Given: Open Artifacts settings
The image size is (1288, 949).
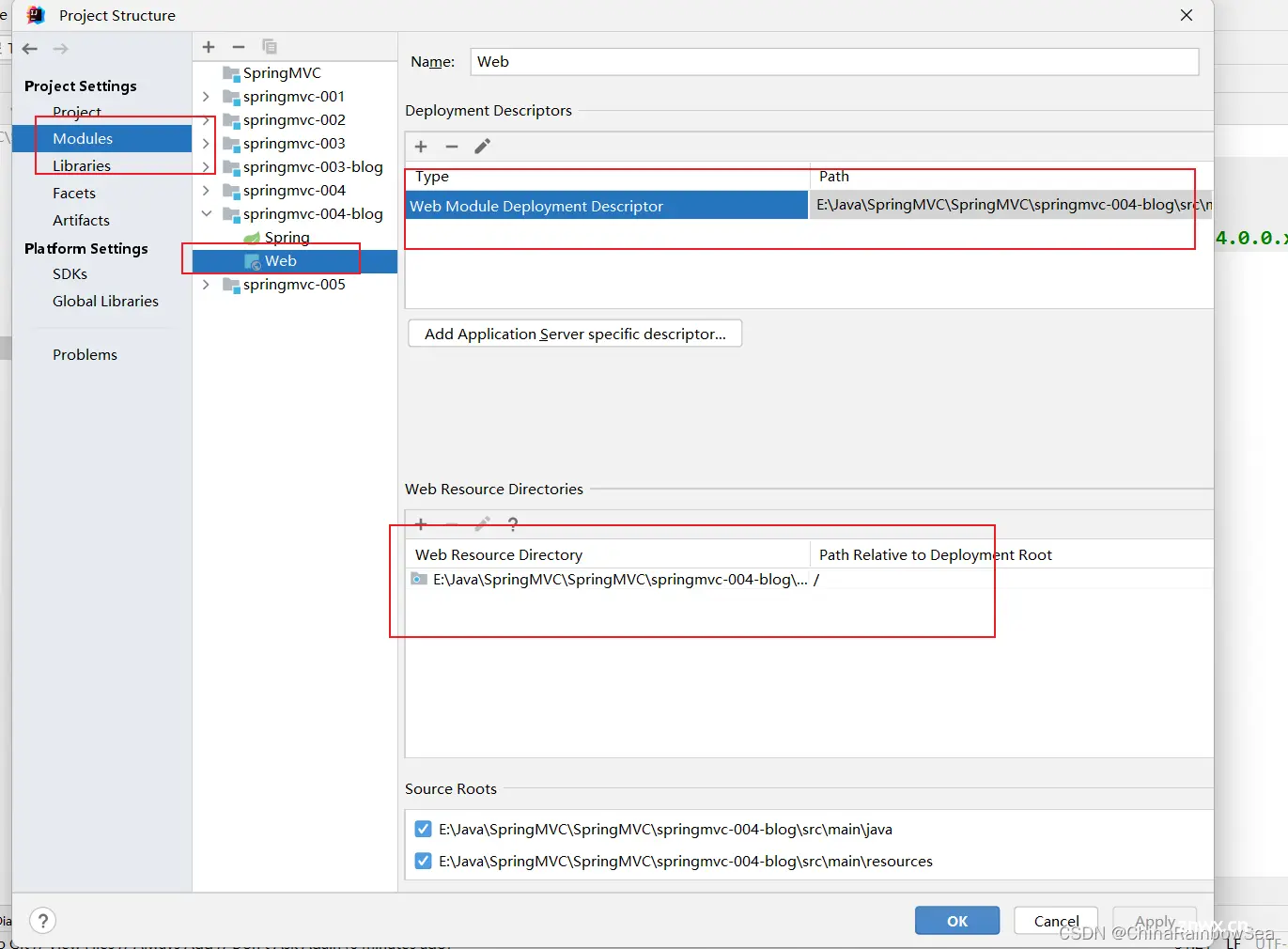Looking at the screenshot, I should click(81, 220).
